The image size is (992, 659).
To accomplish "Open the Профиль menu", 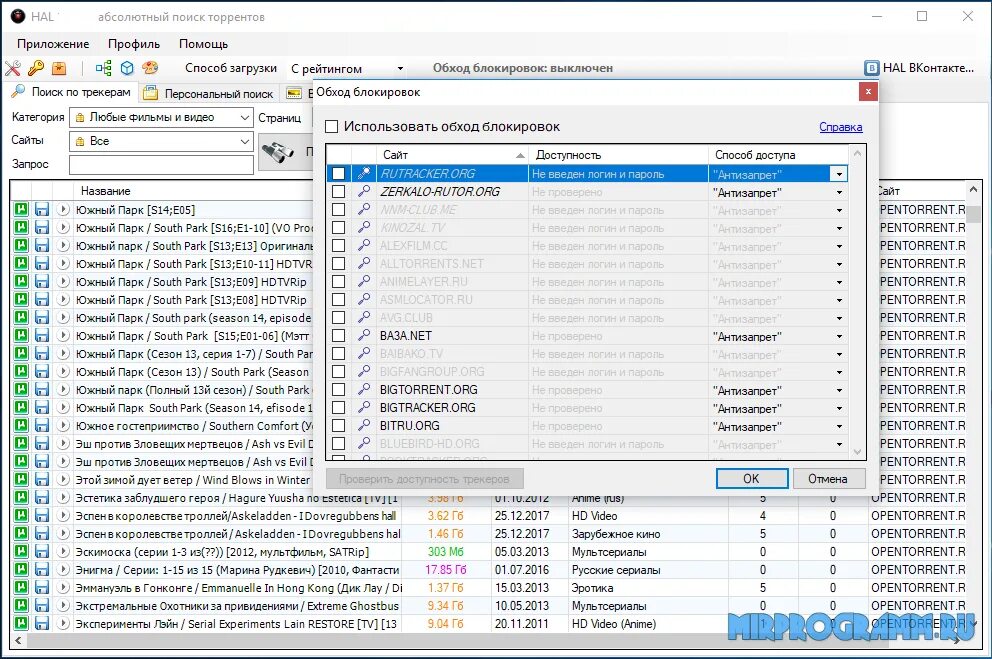I will [133, 44].
